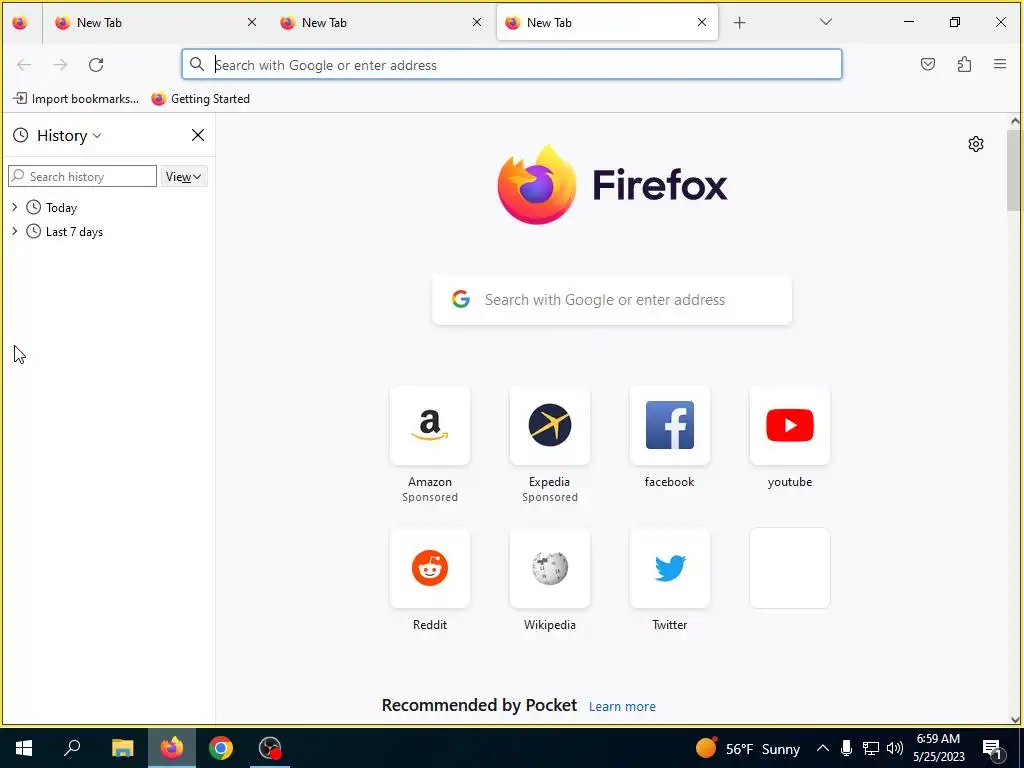Image resolution: width=1024 pixels, height=768 pixels.
Task: Open the weather widget 56°F Sunny
Action: pos(748,748)
